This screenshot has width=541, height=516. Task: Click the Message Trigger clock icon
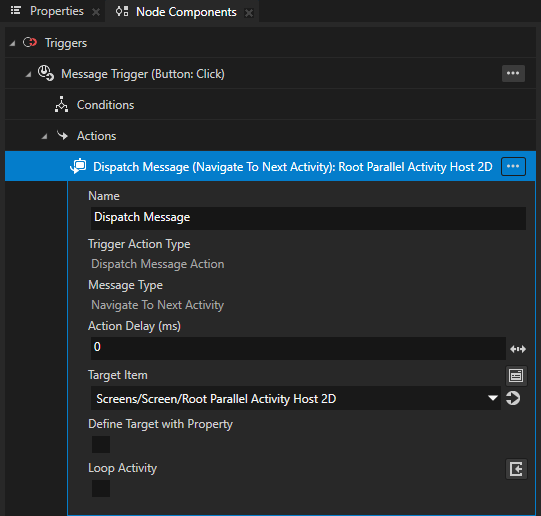tap(46, 73)
